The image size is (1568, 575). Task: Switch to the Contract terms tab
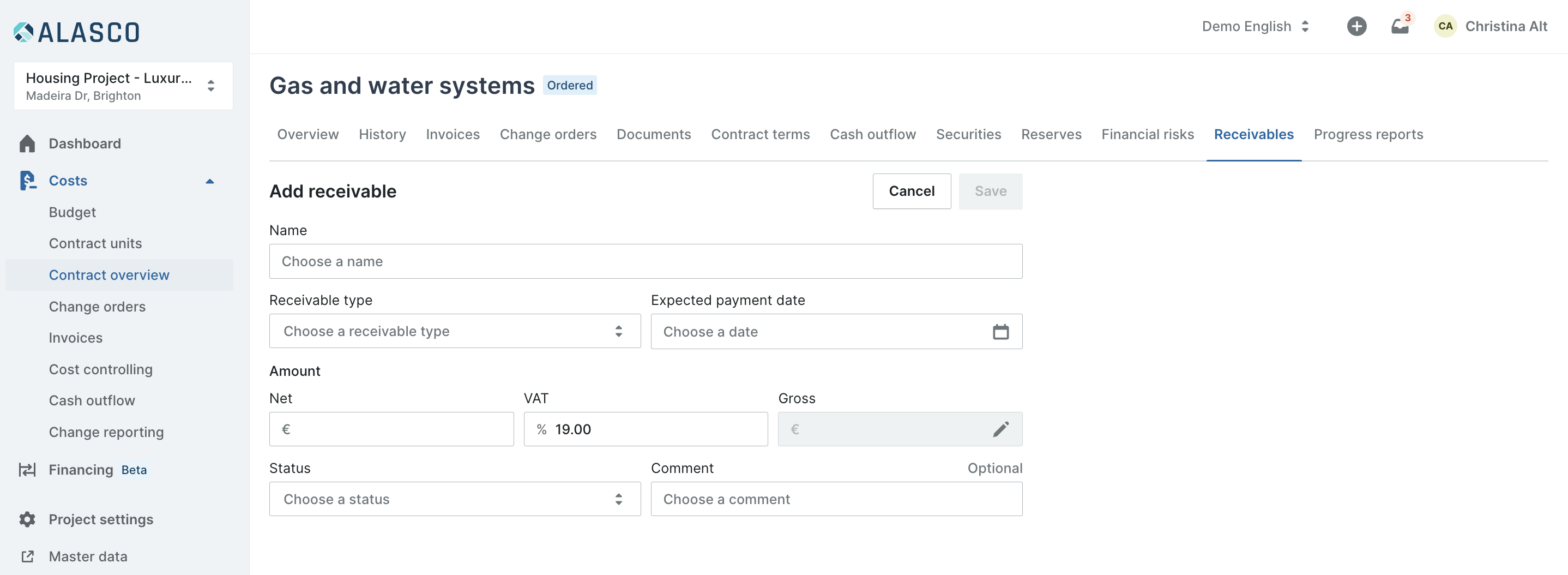760,135
